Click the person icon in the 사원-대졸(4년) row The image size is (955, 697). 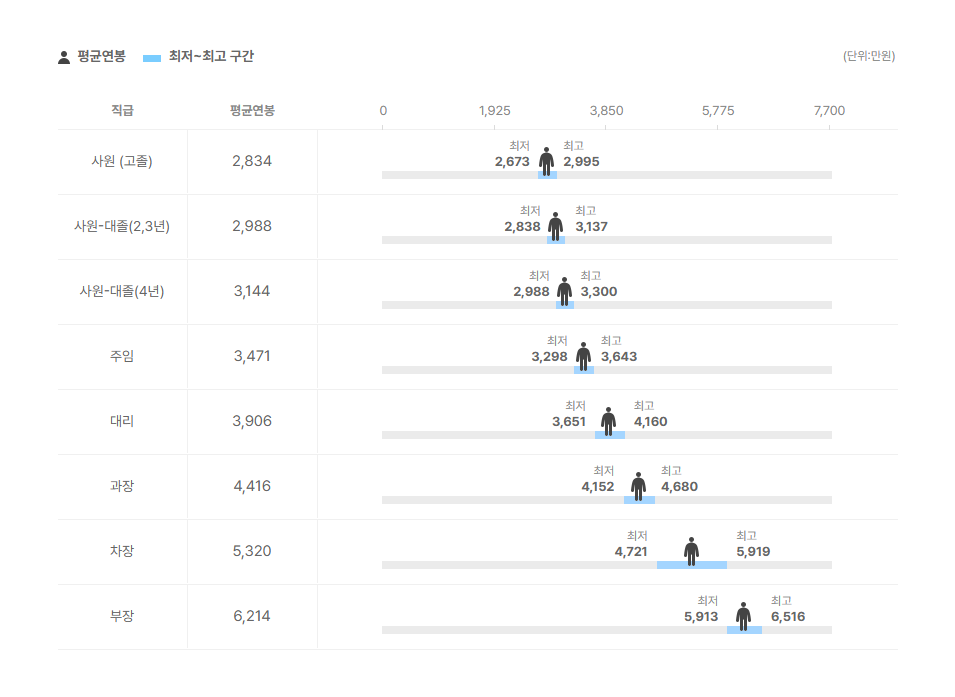(565, 290)
